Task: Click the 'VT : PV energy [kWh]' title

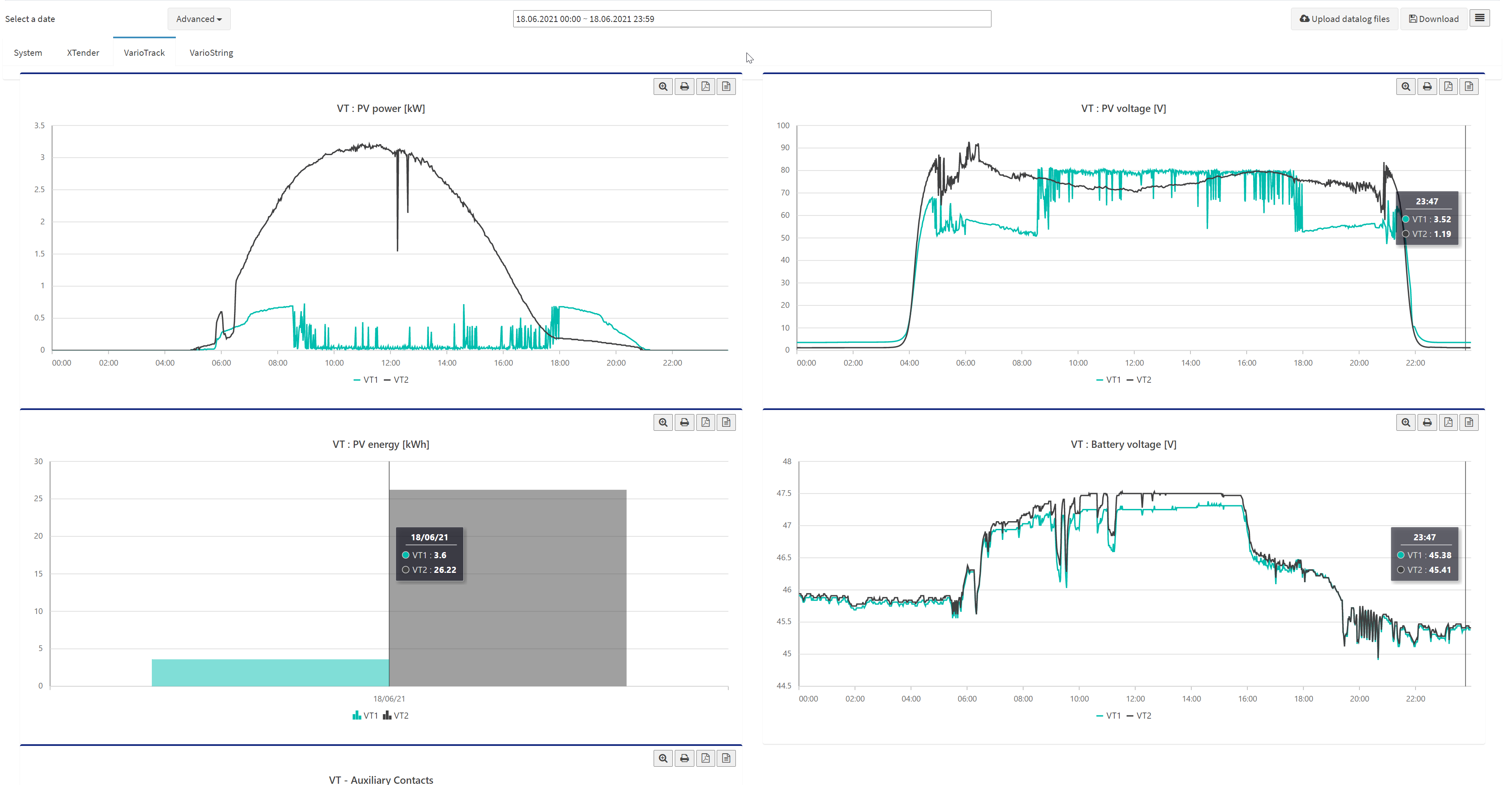Action: [x=381, y=445]
